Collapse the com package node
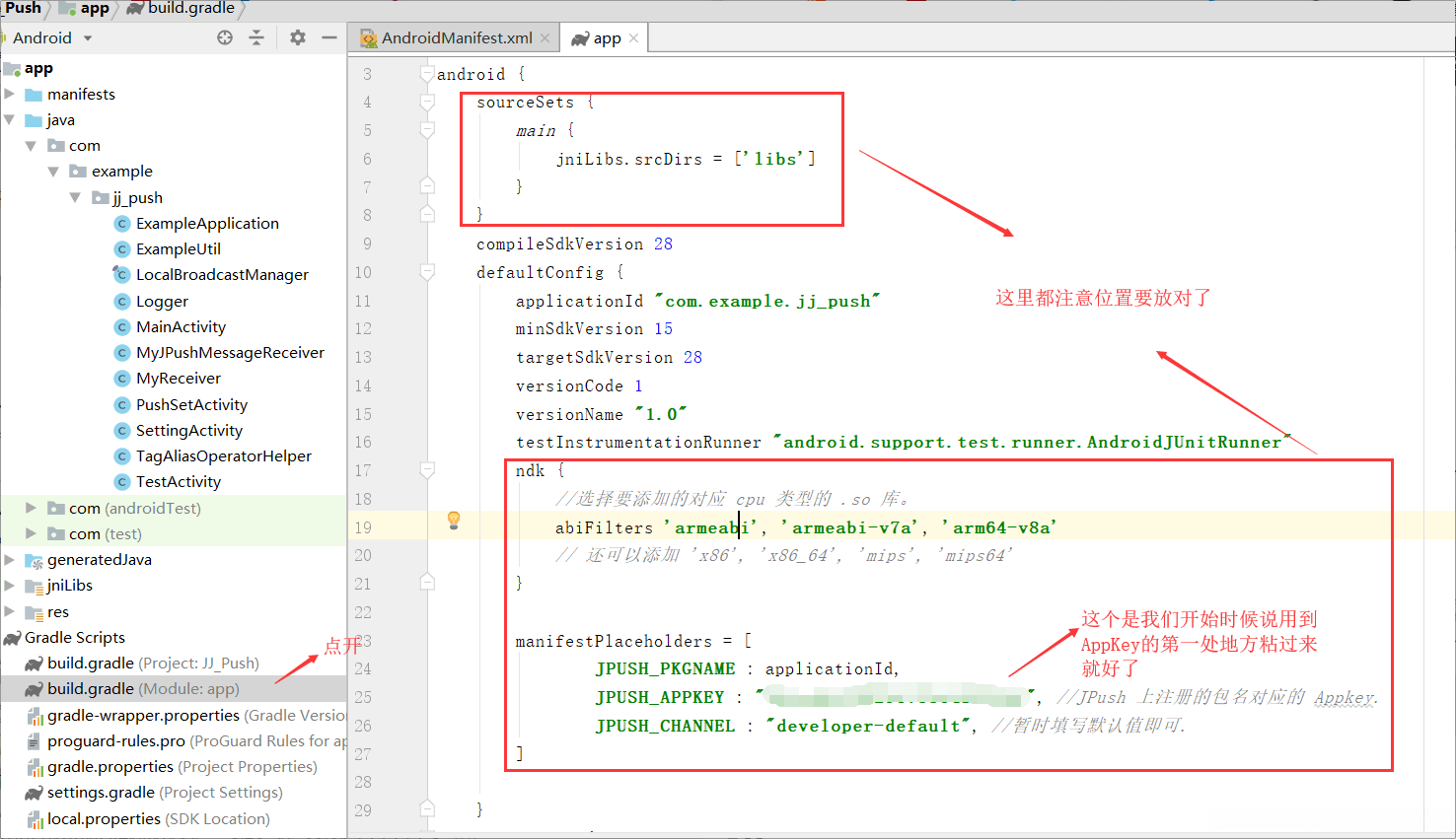 pos(32,146)
